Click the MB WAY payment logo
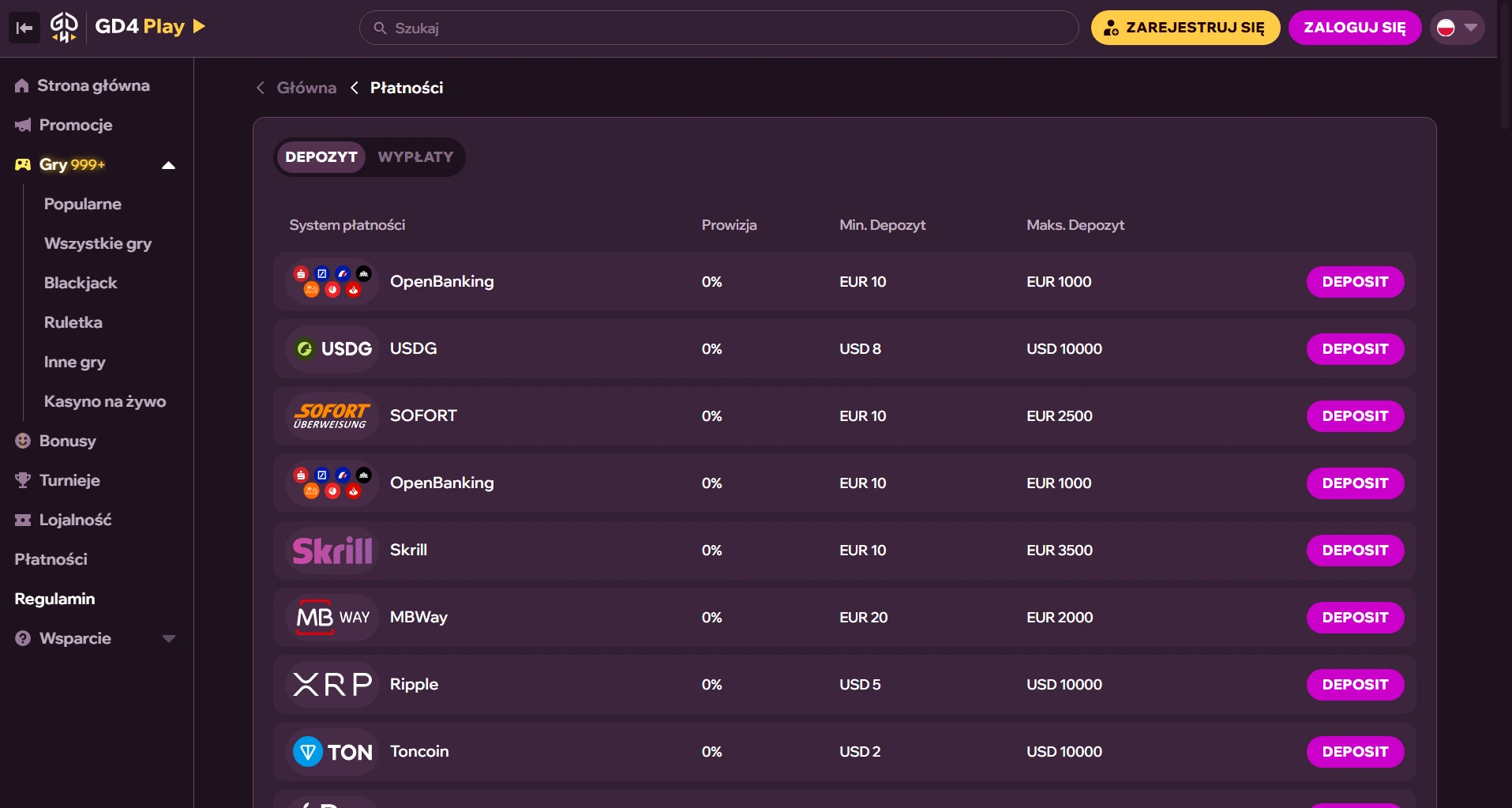This screenshot has height=808, width=1512. point(332,618)
